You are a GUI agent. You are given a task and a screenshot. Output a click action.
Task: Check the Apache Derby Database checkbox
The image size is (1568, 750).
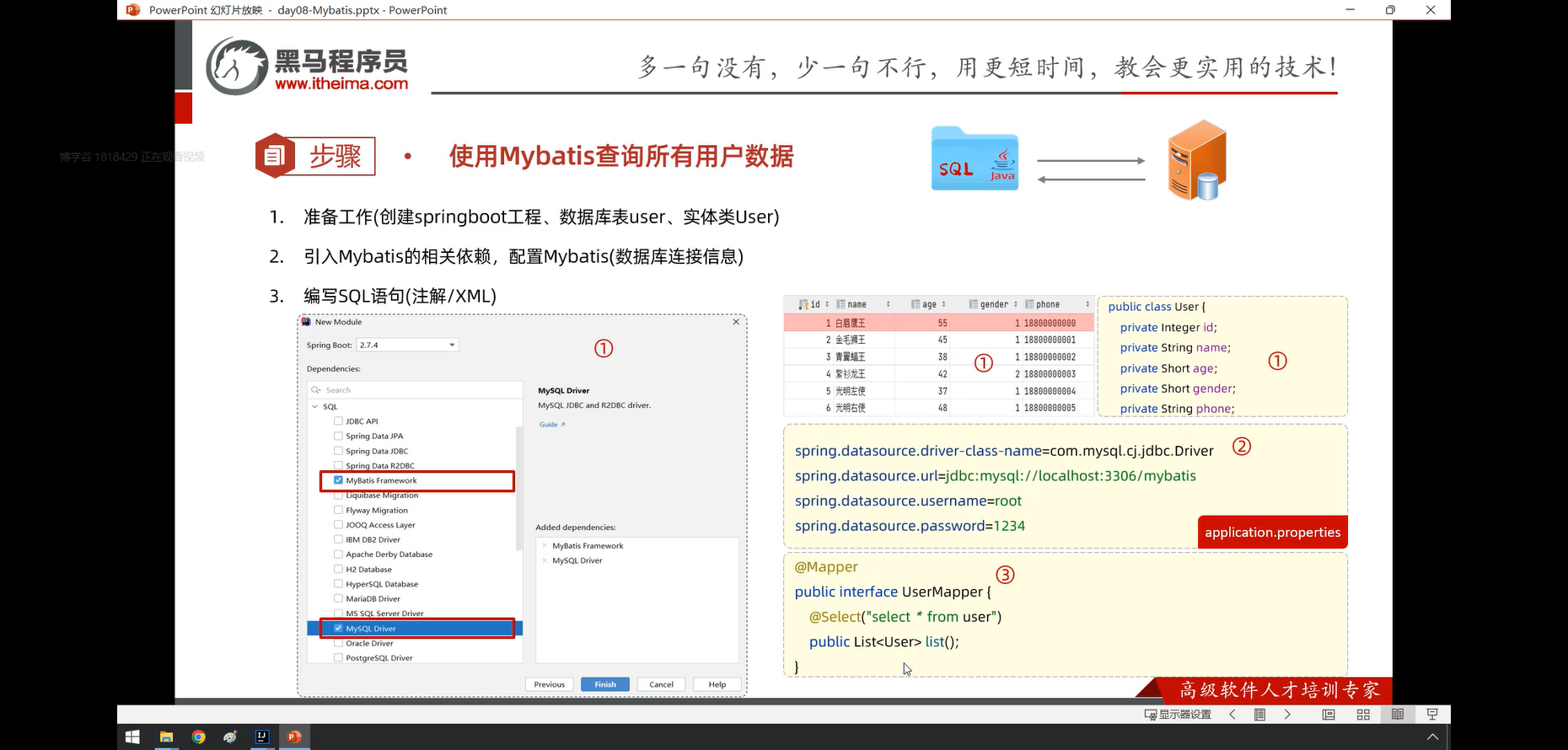pyautogui.click(x=338, y=554)
